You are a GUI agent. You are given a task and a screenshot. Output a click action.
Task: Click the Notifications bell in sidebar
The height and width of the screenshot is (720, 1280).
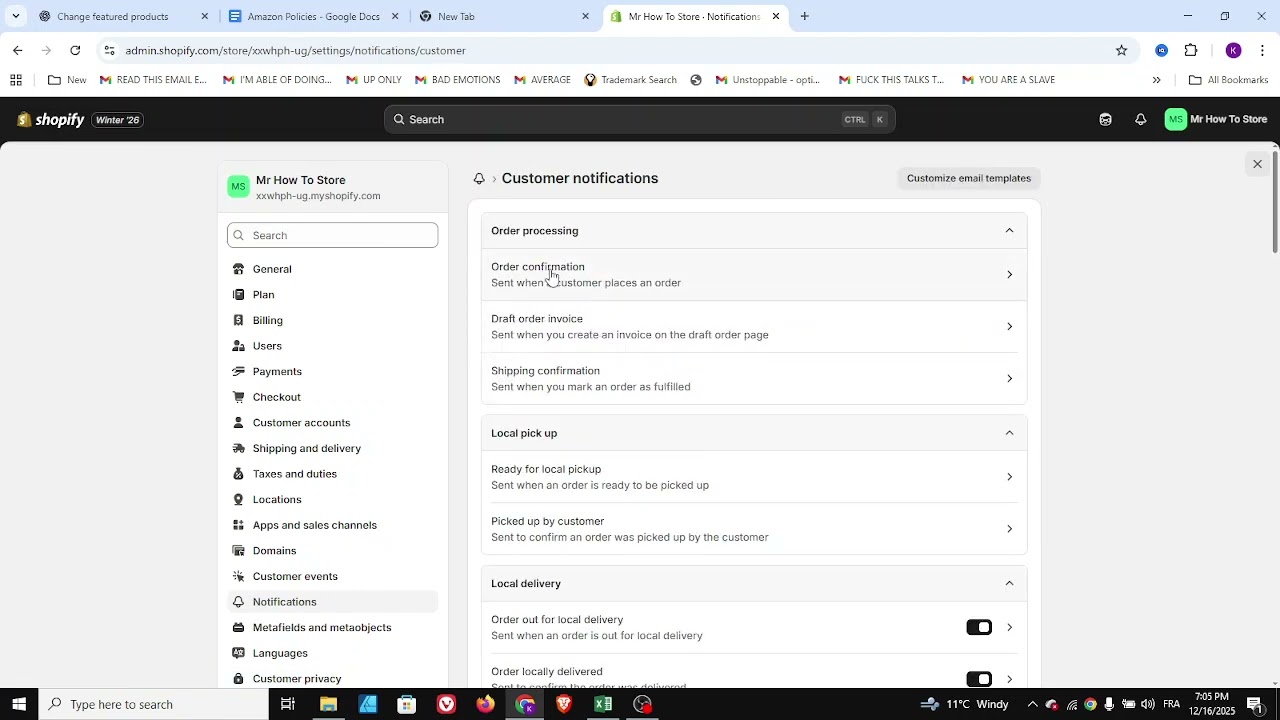[238, 602]
